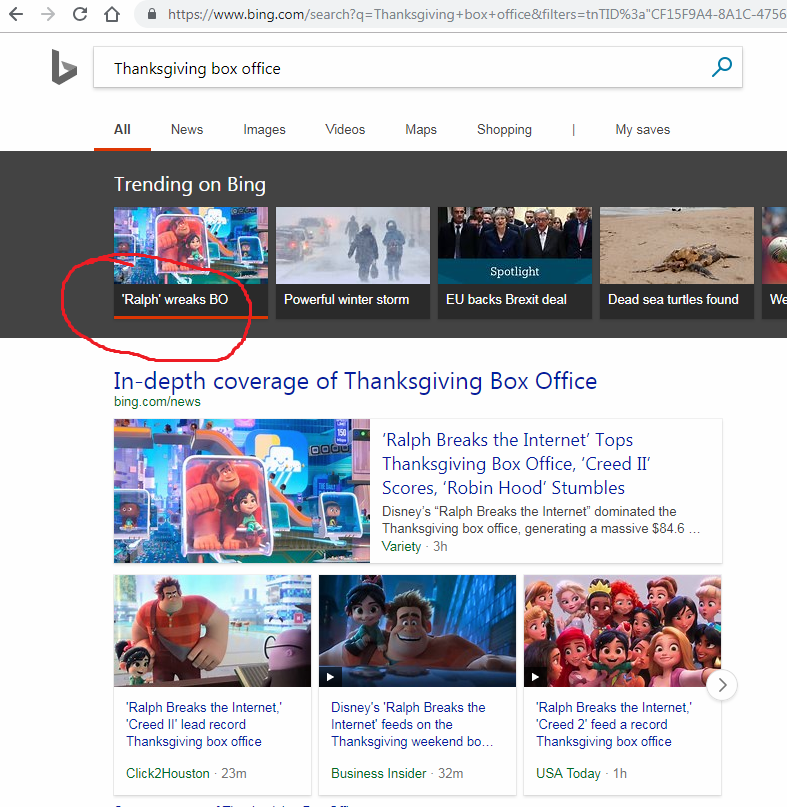Viewport: 787px width, 807px height.
Task: Open the 'Ralph' wreaks BO trending card
Action: click(x=190, y=262)
